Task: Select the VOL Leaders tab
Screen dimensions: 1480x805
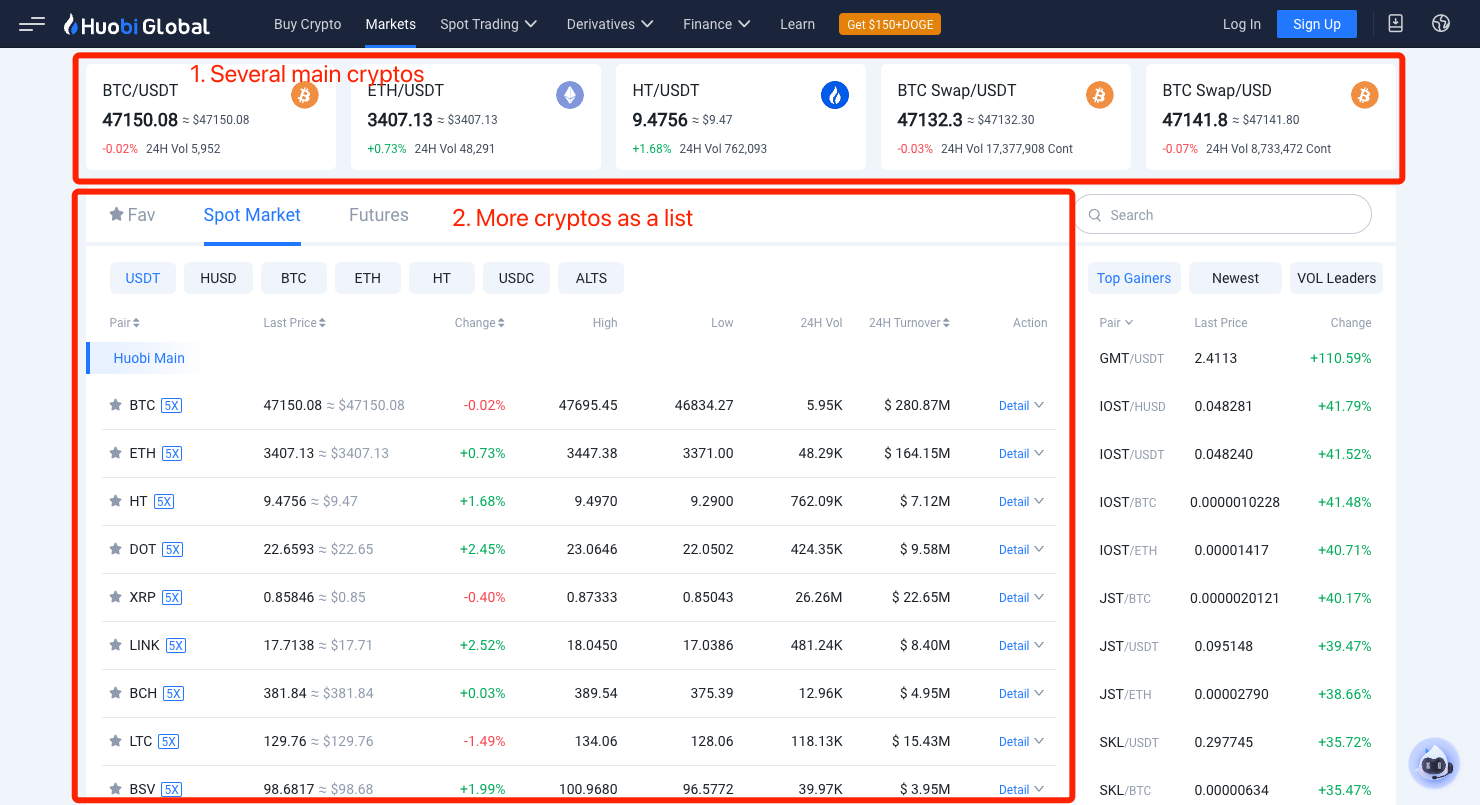Action: [x=1336, y=278]
